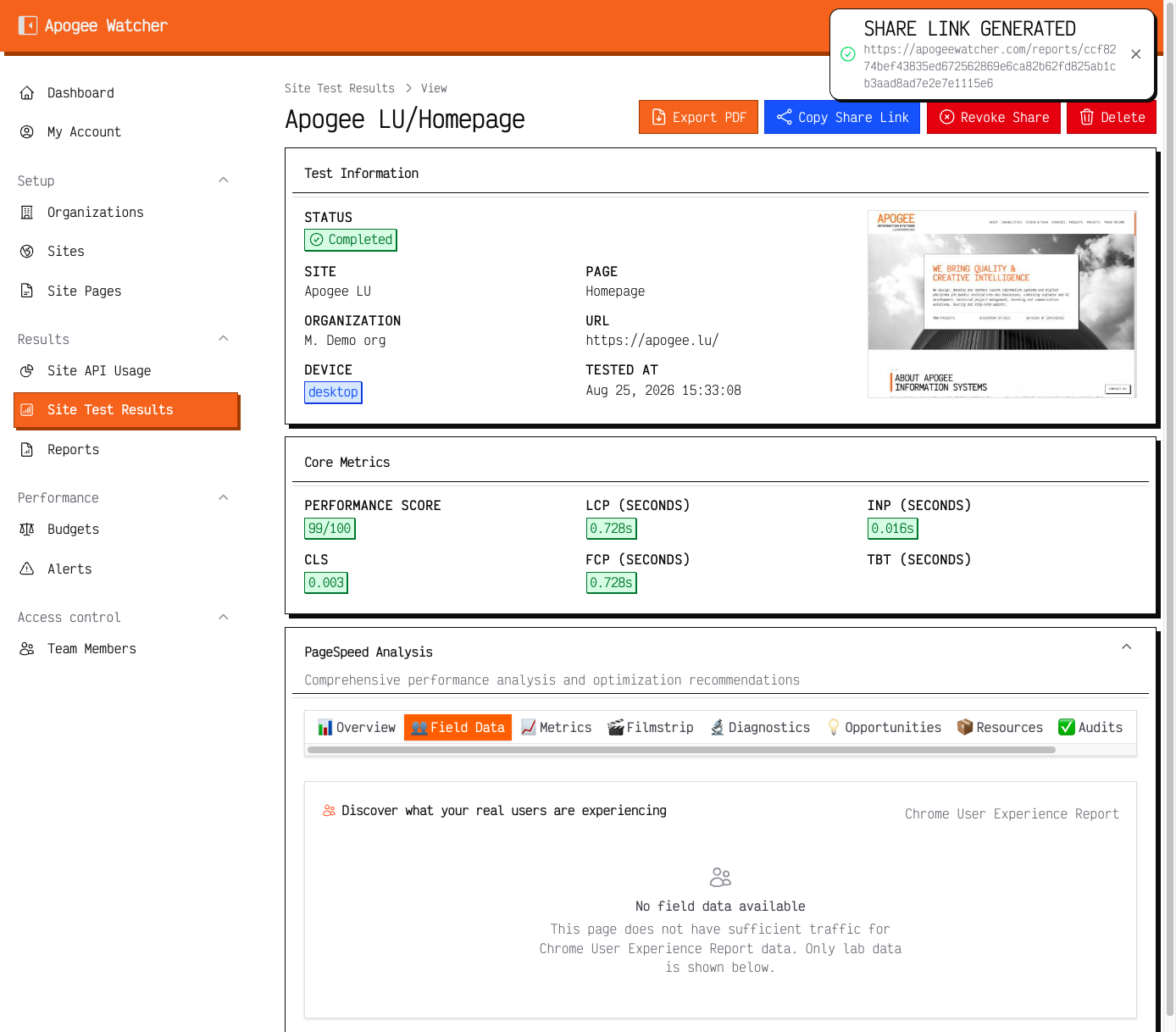Viewport: 1176px width, 1032px height.
Task: Switch to the Opportunities tab
Action: tap(884, 728)
